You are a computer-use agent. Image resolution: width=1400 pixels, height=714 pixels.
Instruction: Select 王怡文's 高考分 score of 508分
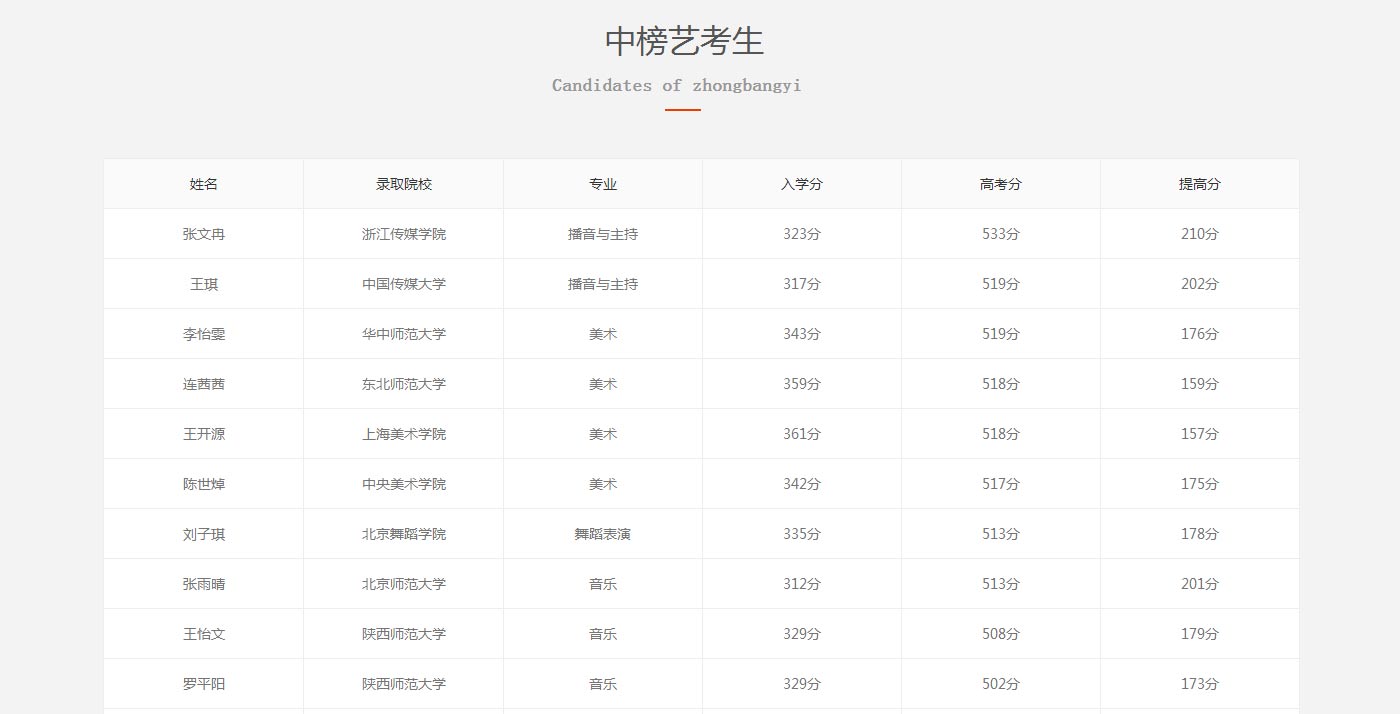(x=1000, y=633)
